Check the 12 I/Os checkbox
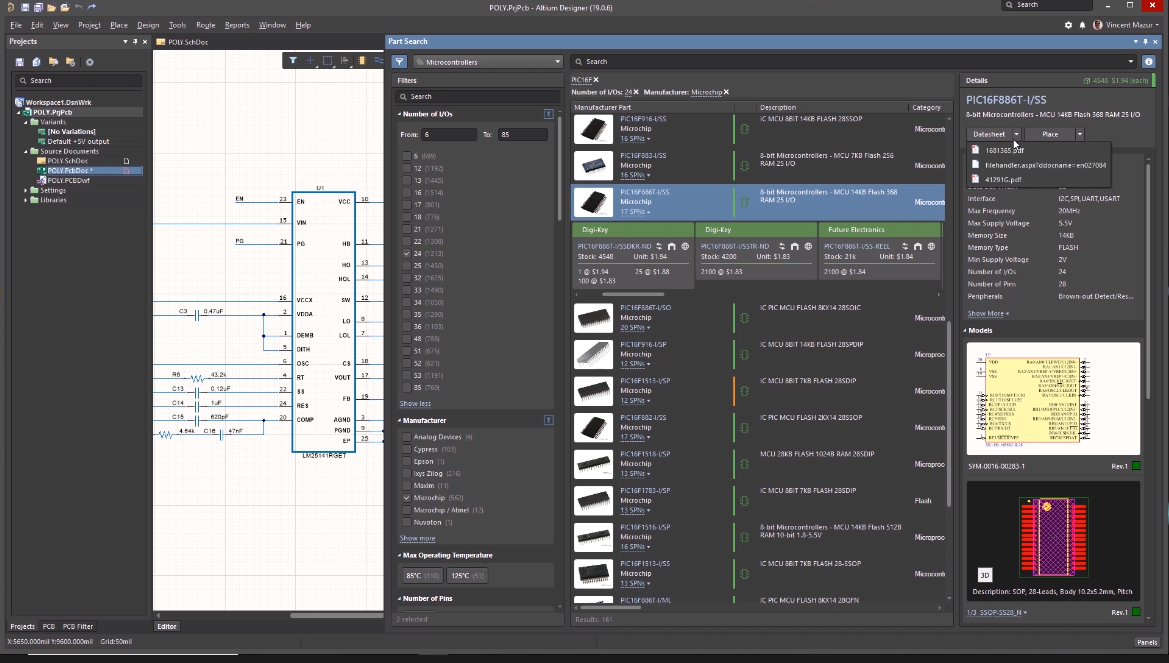 406,169
